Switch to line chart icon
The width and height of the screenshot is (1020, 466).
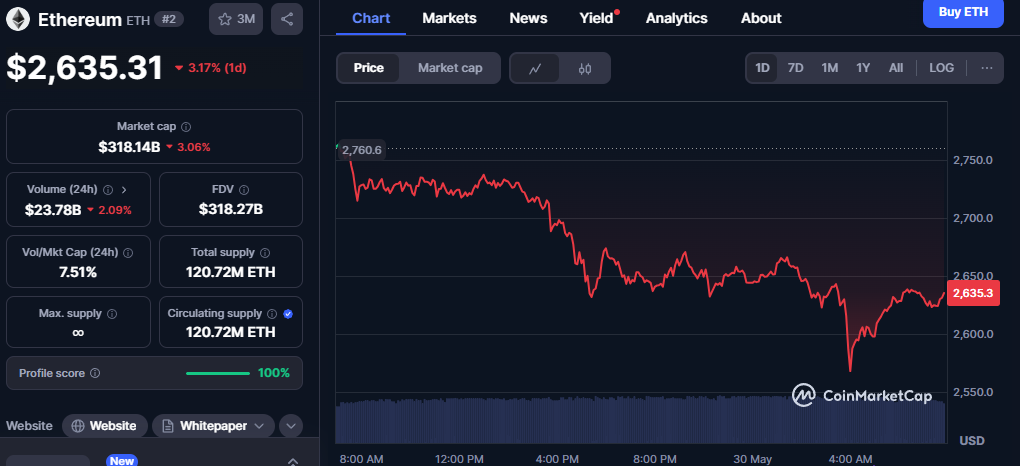(535, 68)
